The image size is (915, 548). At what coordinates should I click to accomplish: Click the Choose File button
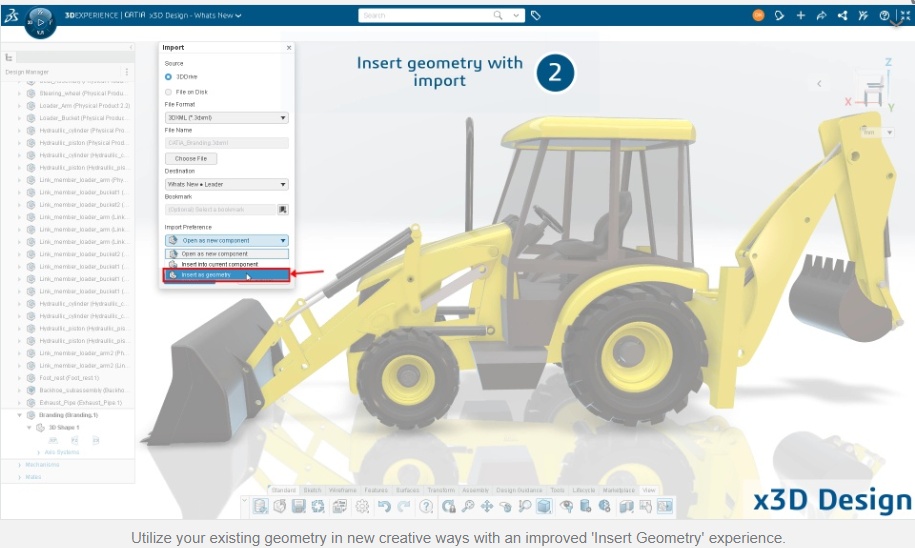[x=191, y=159]
